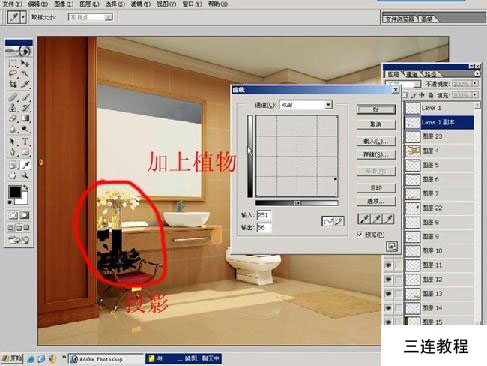This screenshot has width=487, height=366.
Task: Confirm Curves with the OK (好) button
Action: tap(376, 109)
